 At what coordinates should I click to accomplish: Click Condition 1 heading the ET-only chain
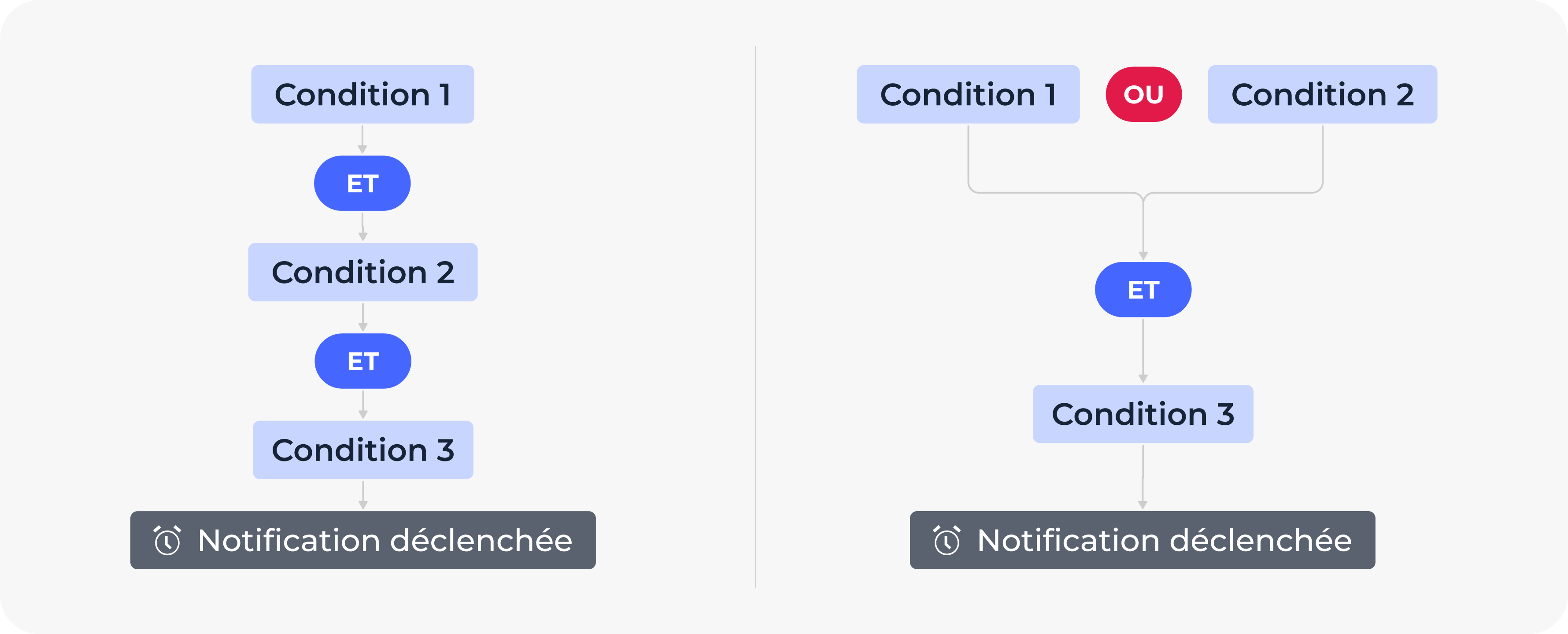coord(362,94)
